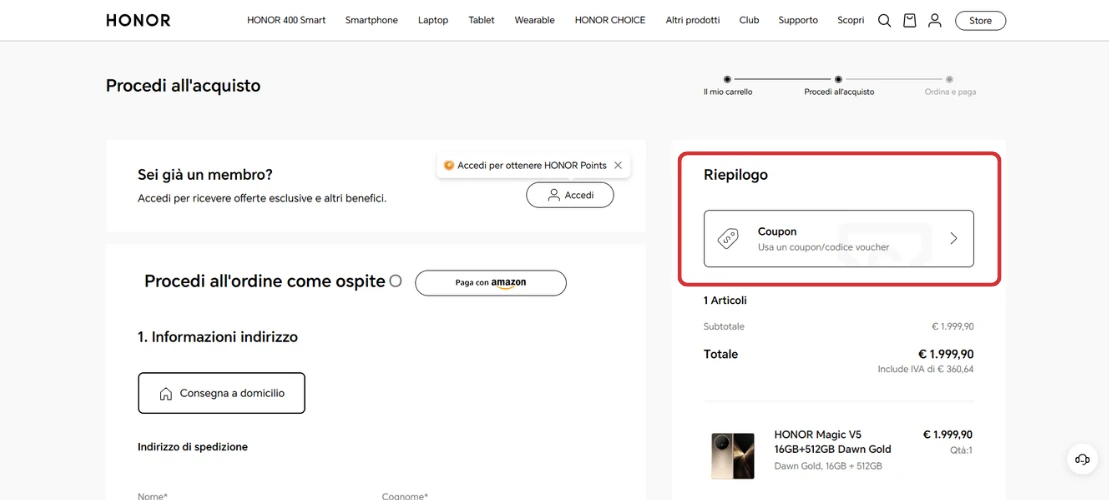The height and width of the screenshot is (500, 1109).
Task: Click the Accedi login button
Action: coord(570,195)
